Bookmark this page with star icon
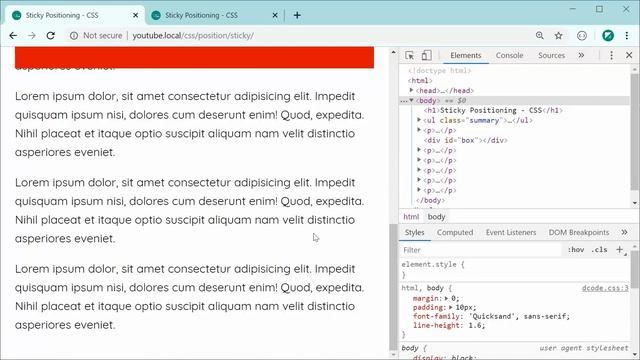Image resolution: width=640 pixels, height=360 pixels. [558, 36]
